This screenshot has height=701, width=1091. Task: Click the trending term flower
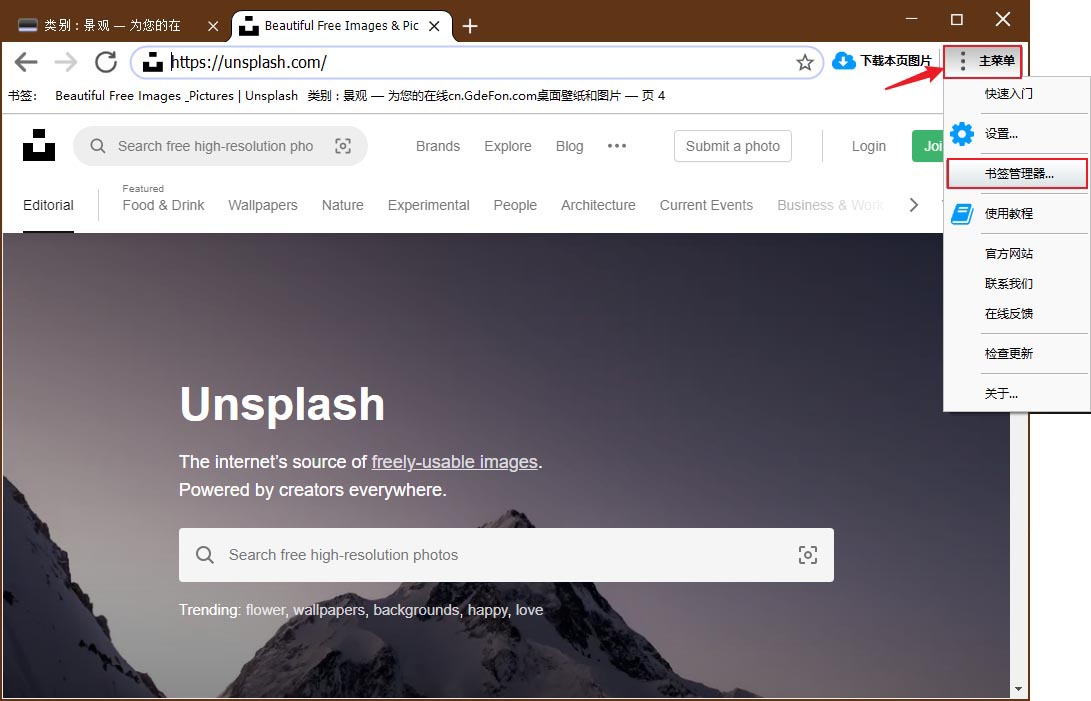point(265,610)
